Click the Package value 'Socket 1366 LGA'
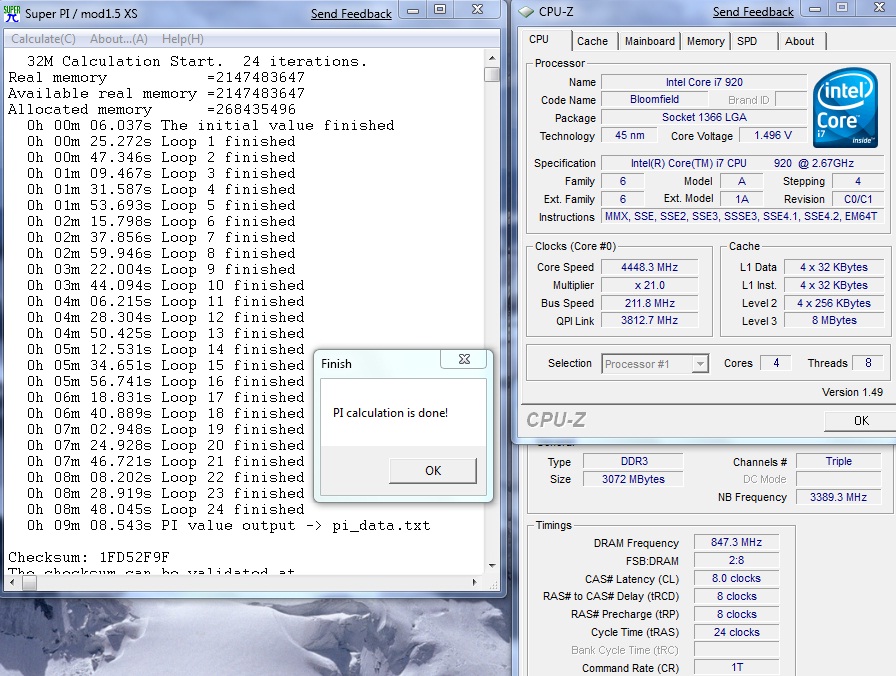Screen dimensions: 896x676 click(704, 117)
